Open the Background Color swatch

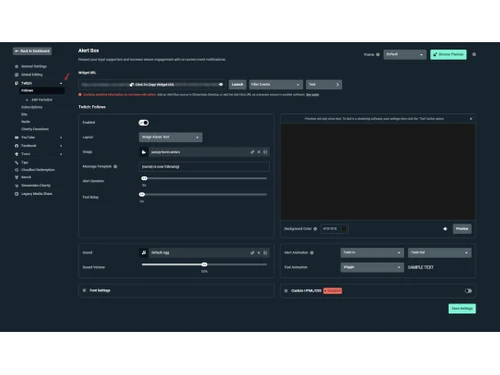pyautogui.click(x=344, y=229)
